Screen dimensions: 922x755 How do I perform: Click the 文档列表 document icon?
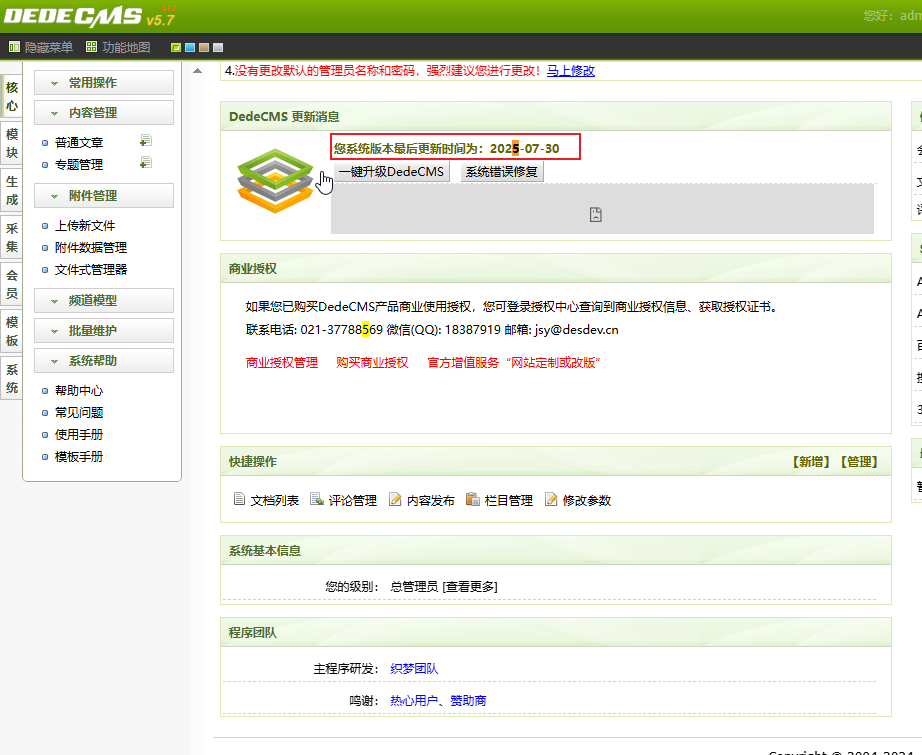coord(239,499)
